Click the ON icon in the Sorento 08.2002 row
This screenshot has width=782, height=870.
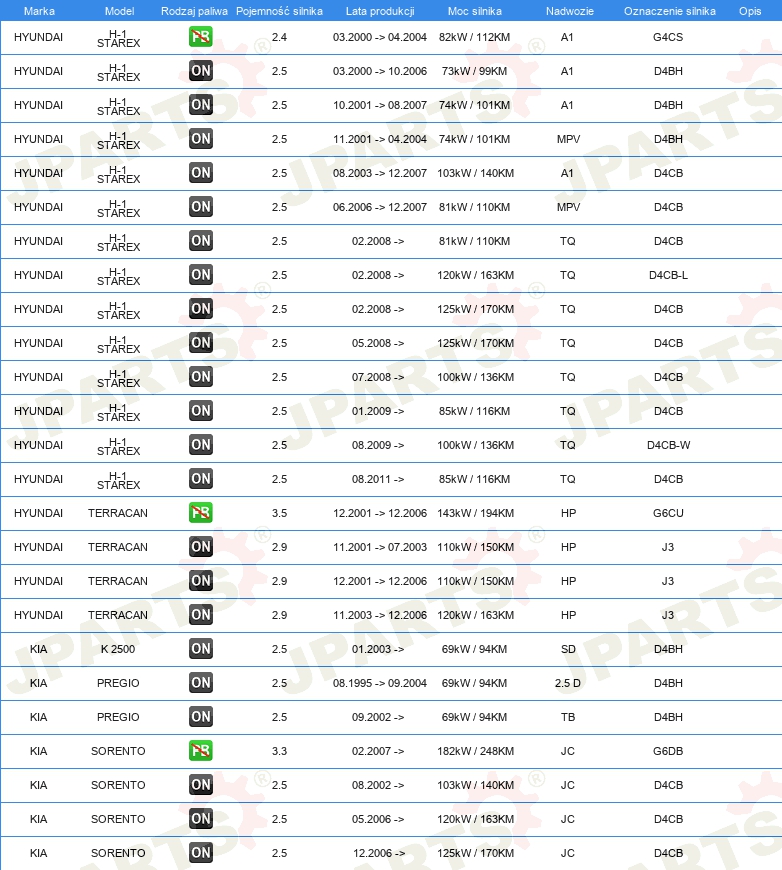(200, 785)
